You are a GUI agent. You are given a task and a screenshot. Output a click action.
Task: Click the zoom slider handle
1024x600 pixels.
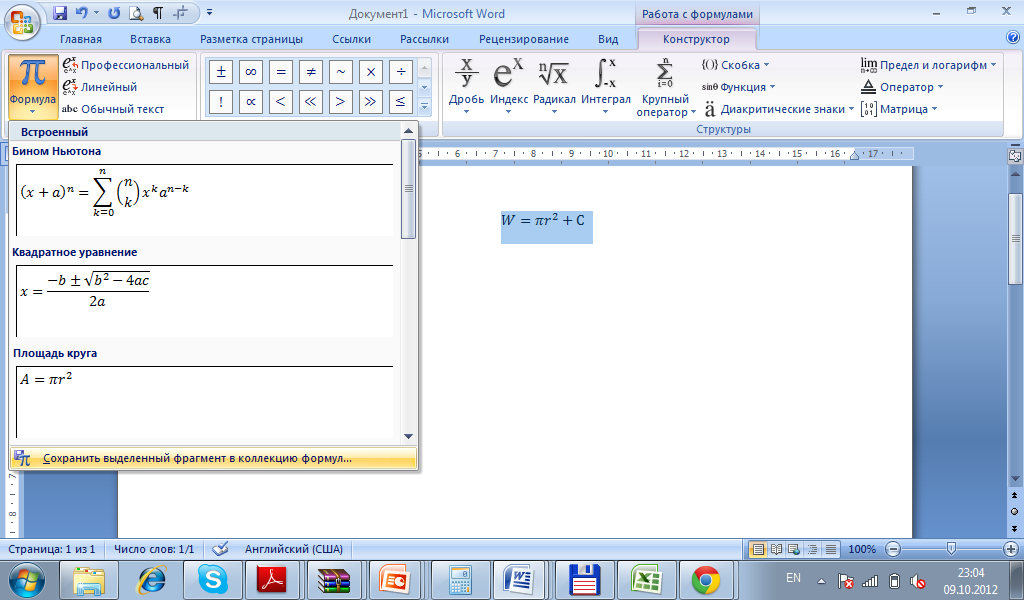coord(952,549)
